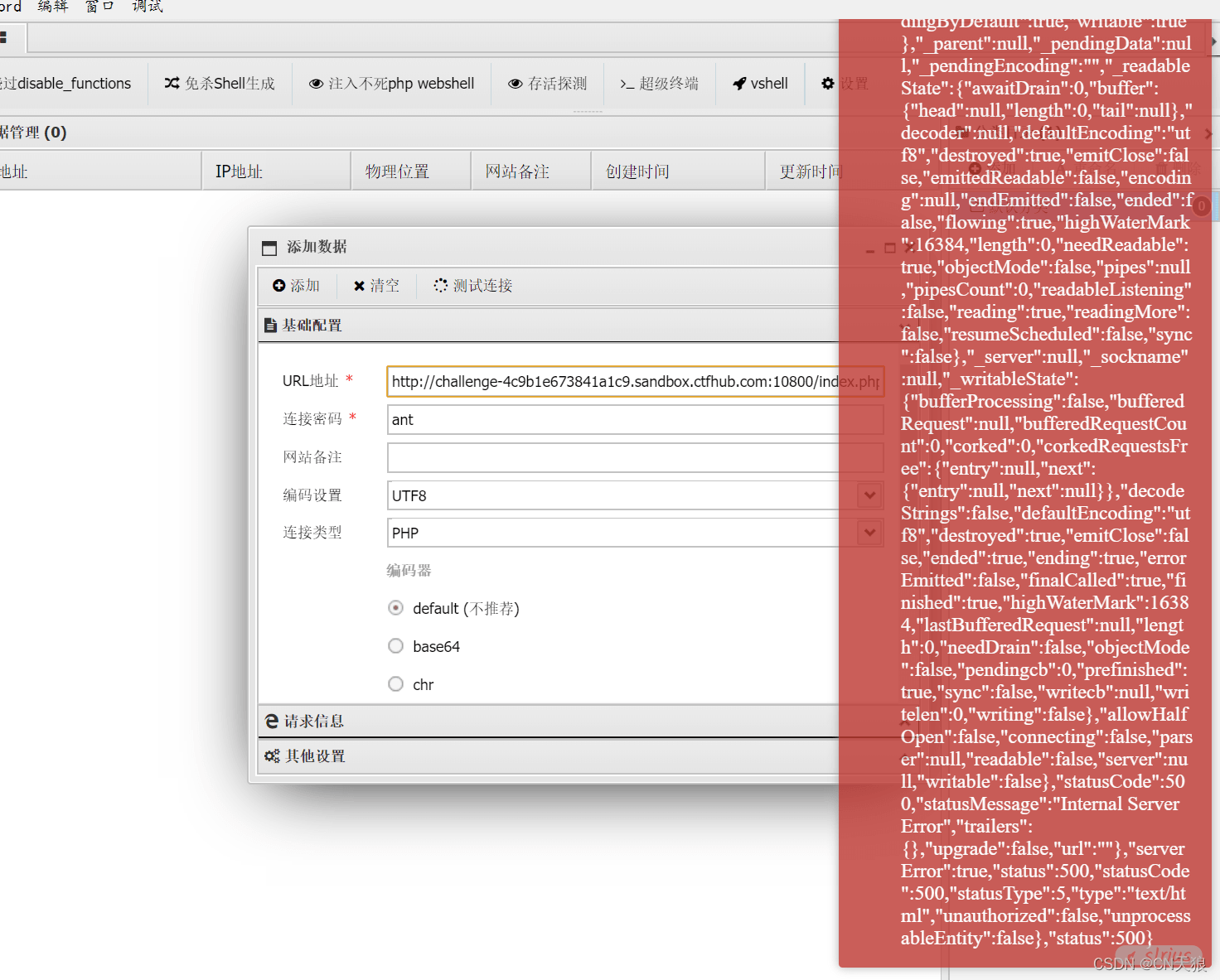Sort by the 创建时间 column header
Screen dimensions: 1220x980
(x=637, y=171)
